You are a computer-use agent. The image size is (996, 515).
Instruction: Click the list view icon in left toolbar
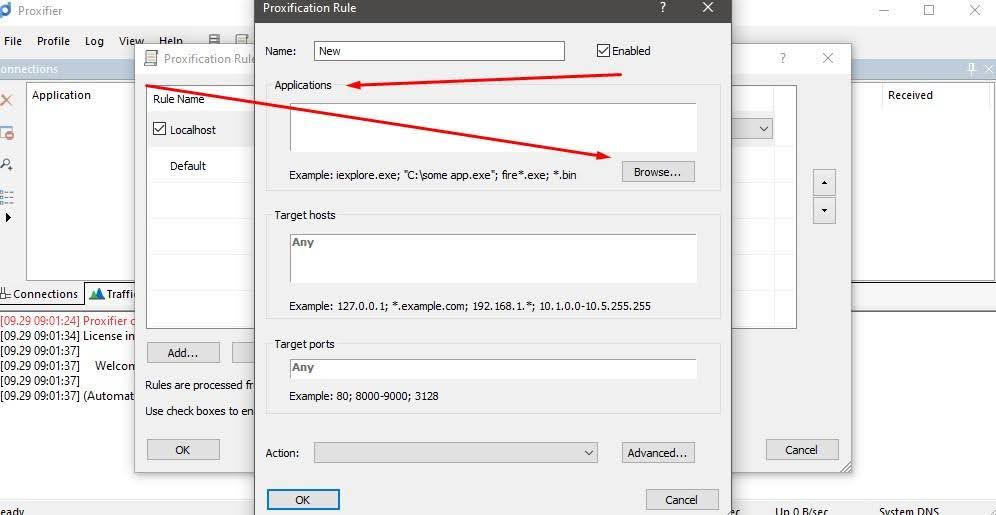point(6,196)
